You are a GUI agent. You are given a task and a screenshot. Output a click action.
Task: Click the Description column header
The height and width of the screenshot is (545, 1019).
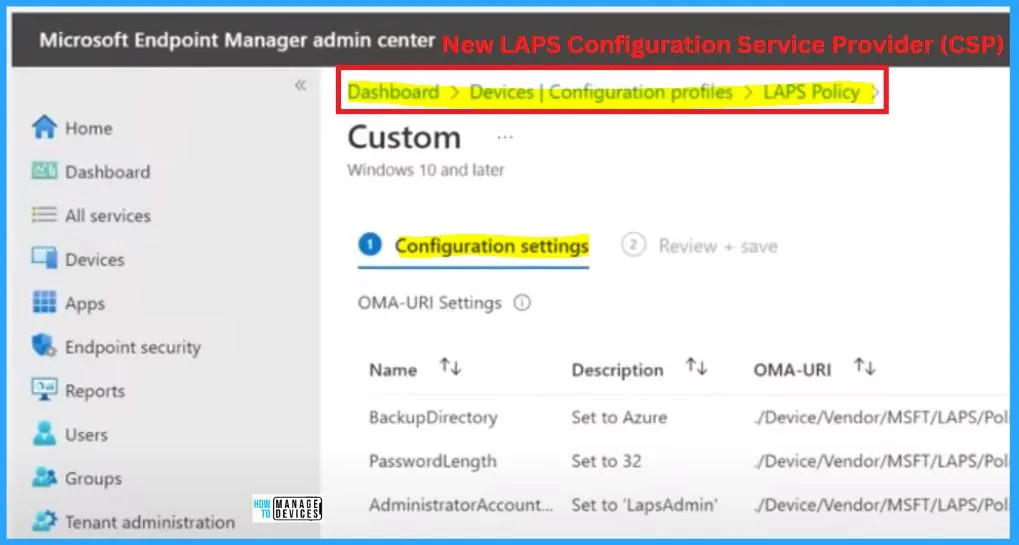coord(617,370)
